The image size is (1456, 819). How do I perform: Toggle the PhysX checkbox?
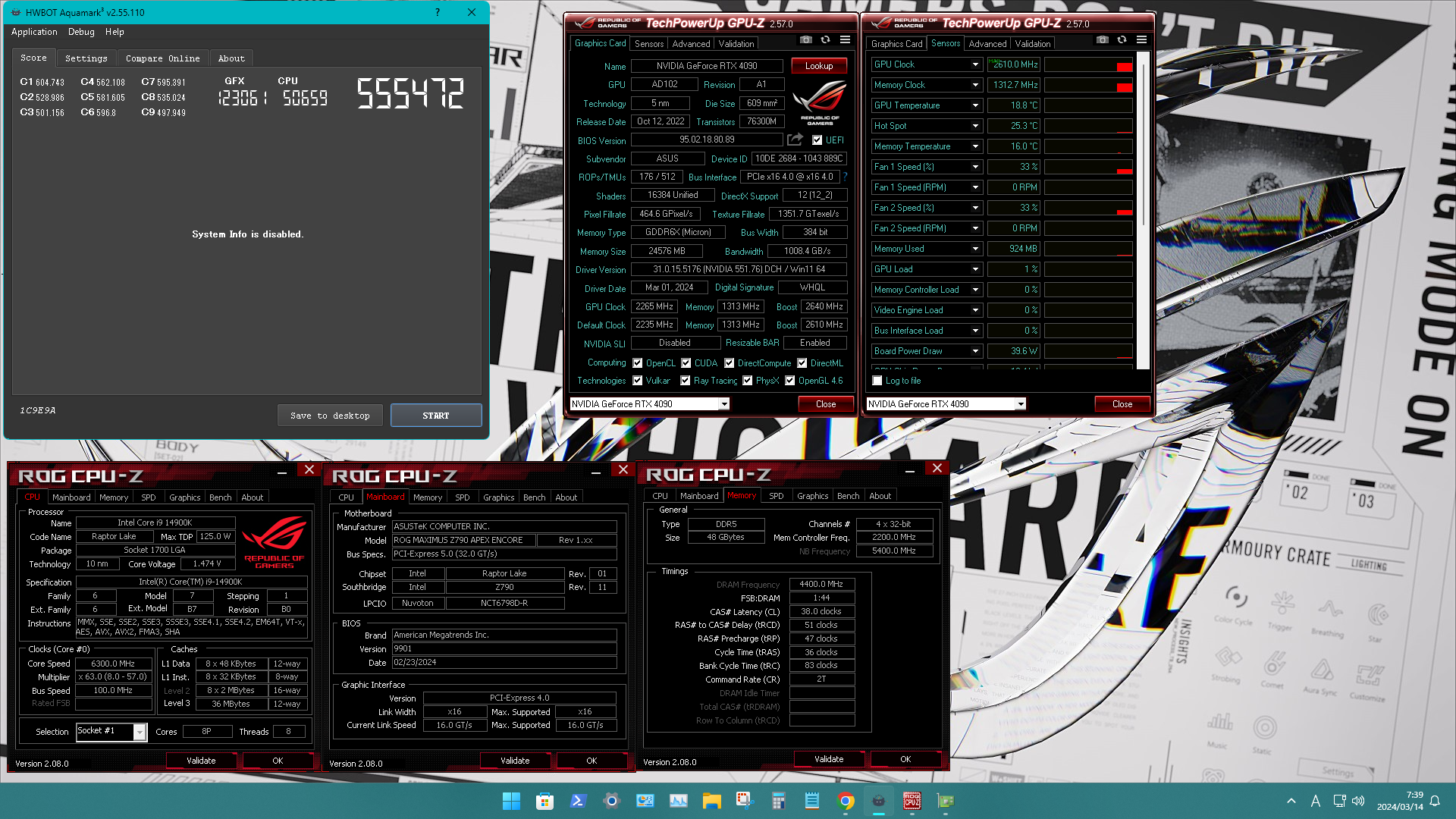[x=748, y=381]
